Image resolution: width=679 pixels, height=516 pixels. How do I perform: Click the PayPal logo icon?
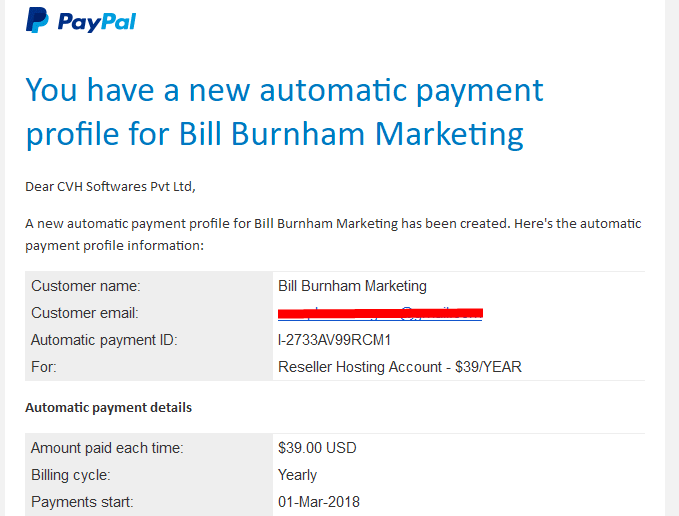pyautogui.click(x=37, y=20)
